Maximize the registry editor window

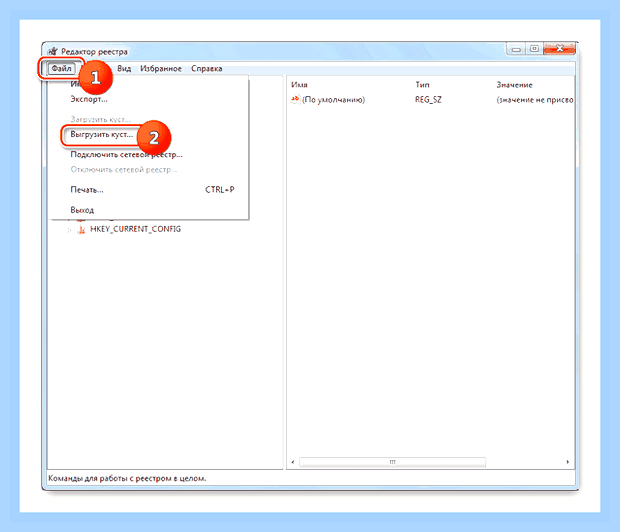pos(534,49)
